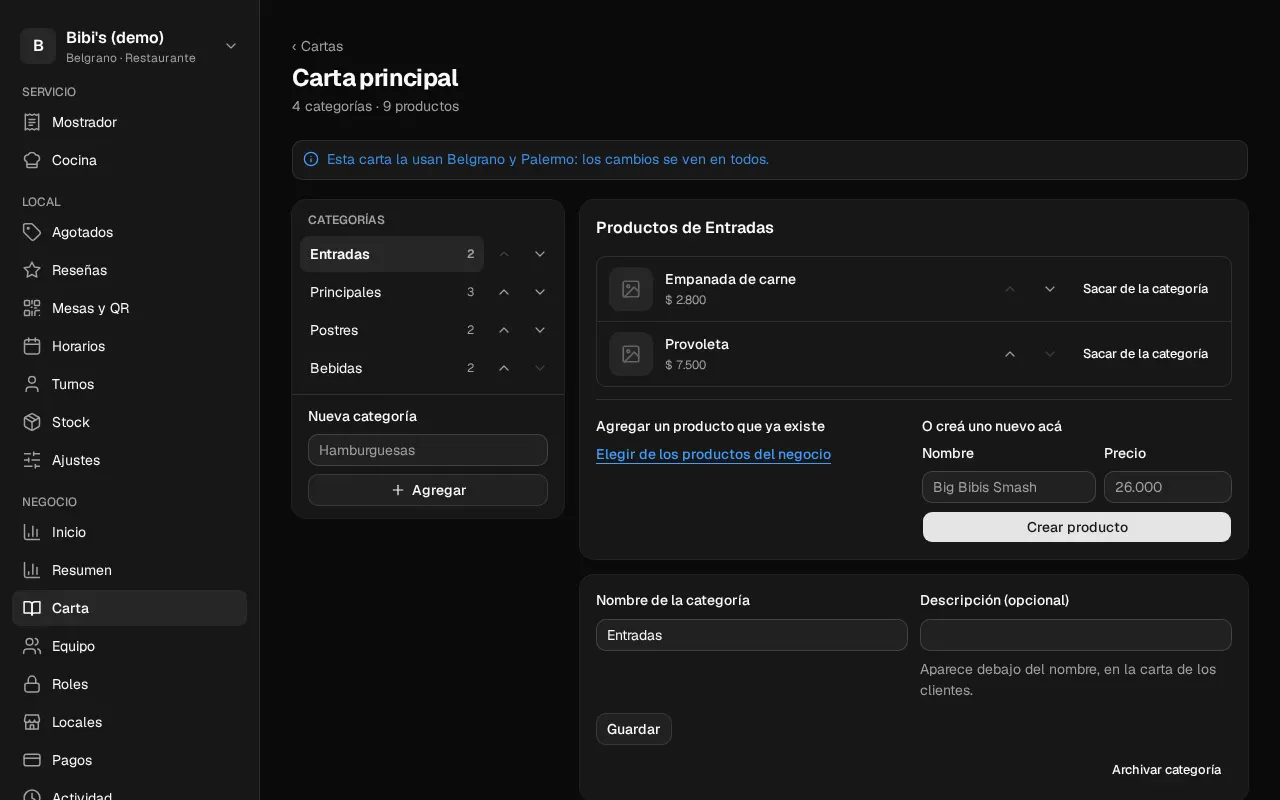Save the category with Guardar

(x=634, y=729)
